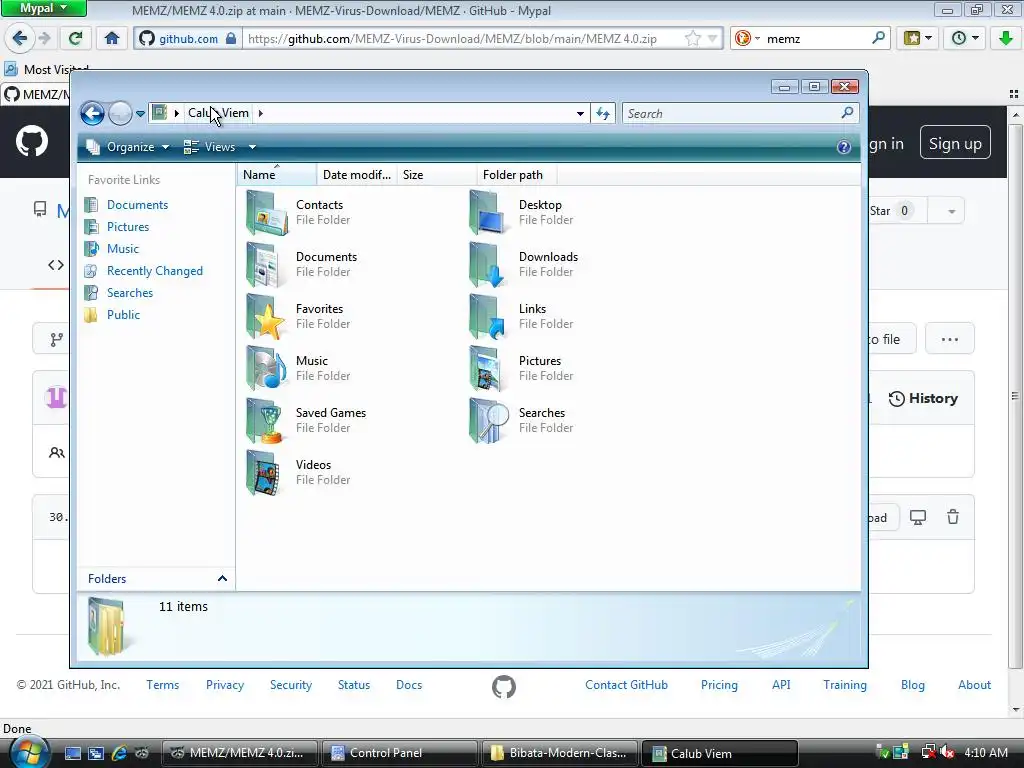Click the Mypal URL address field
Screen dimensions: 1024x768
(464, 39)
